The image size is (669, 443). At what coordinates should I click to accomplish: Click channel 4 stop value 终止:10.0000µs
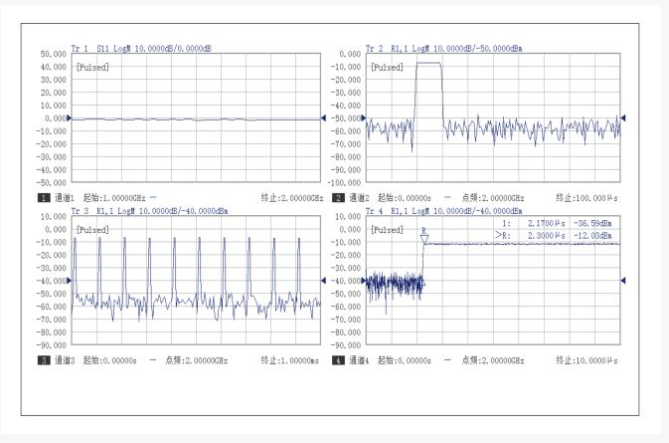coord(587,361)
